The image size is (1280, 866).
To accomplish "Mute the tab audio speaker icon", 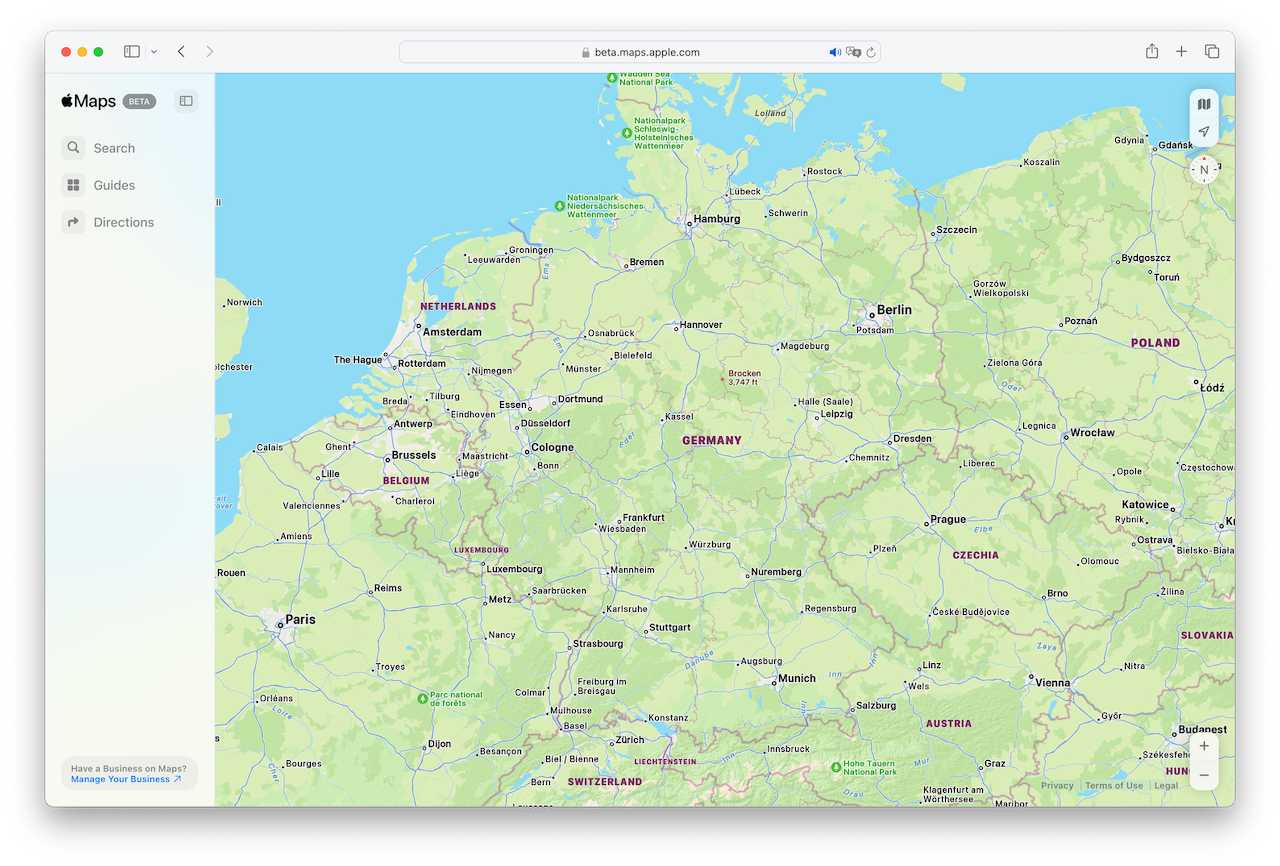I will [835, 52].
